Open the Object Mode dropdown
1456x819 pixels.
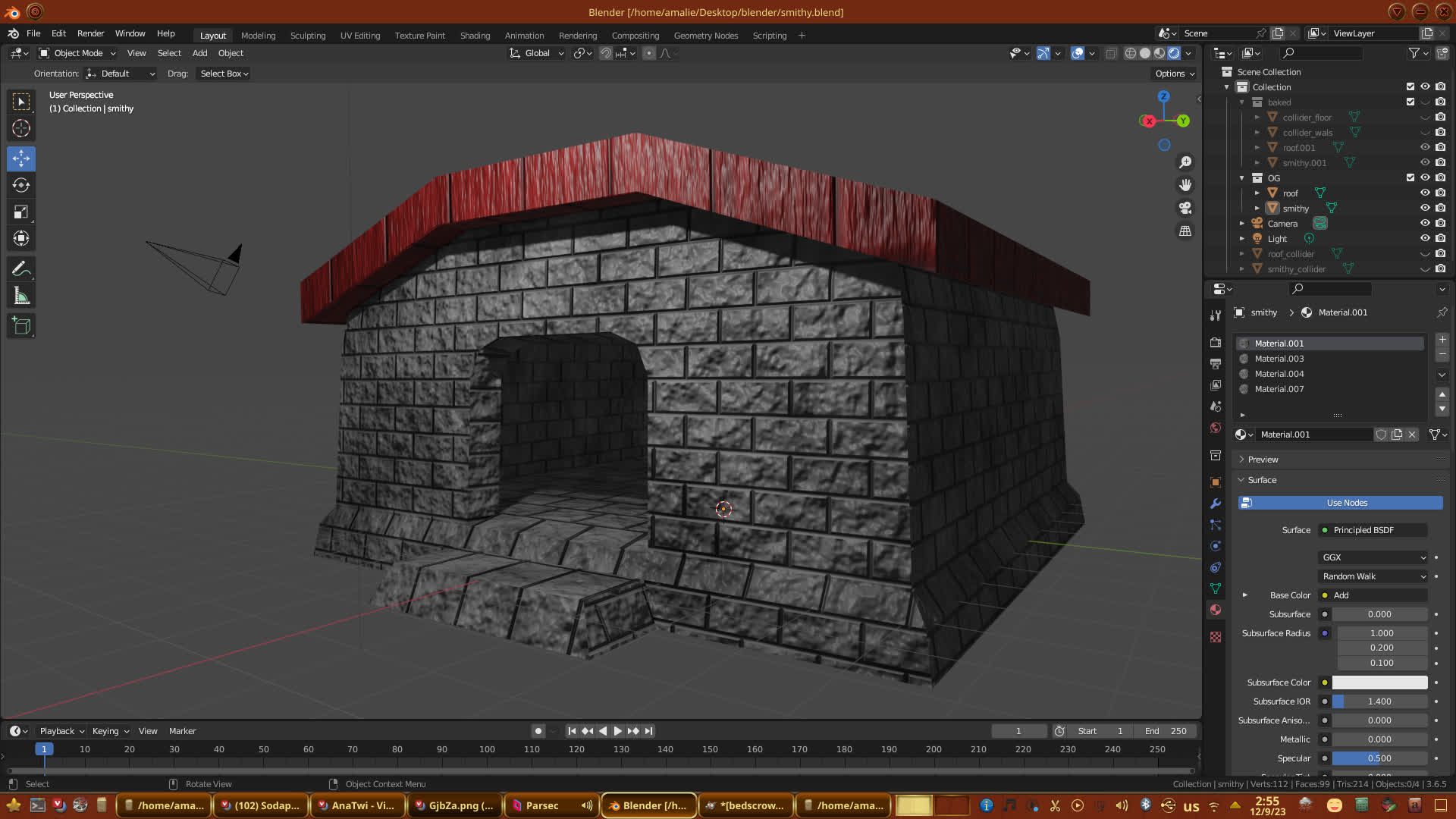[x=77, y=53]
